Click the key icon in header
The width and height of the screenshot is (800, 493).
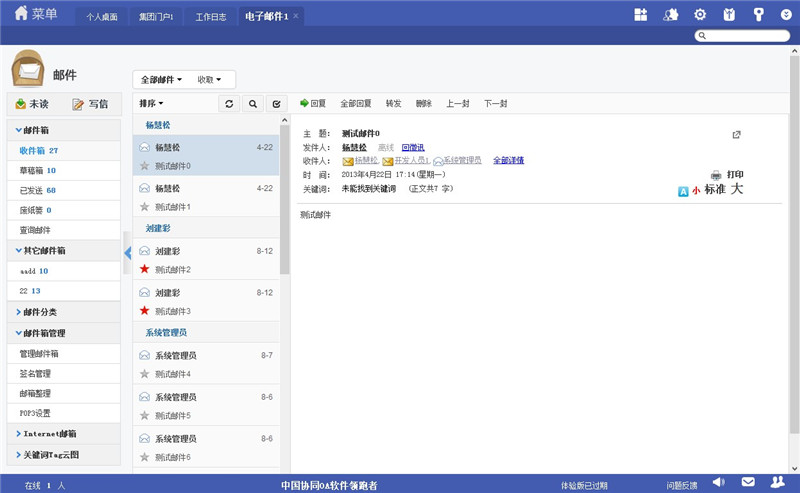tap(759, 14)
